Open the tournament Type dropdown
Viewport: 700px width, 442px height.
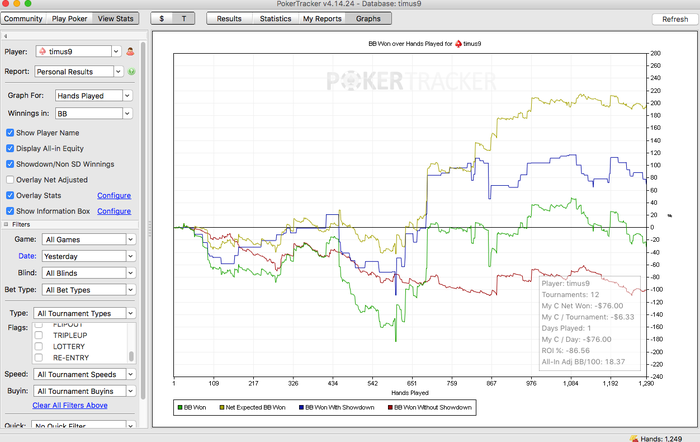pyautogui.click(x=84, y=313)
